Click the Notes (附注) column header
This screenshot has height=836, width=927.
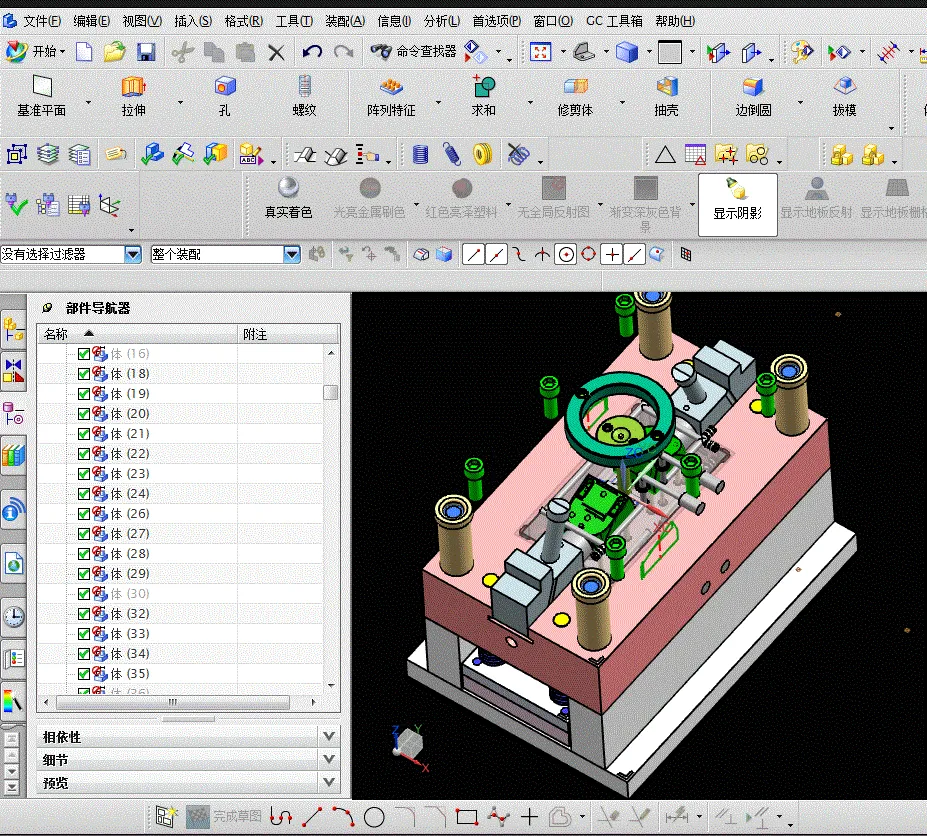[288, 334]
